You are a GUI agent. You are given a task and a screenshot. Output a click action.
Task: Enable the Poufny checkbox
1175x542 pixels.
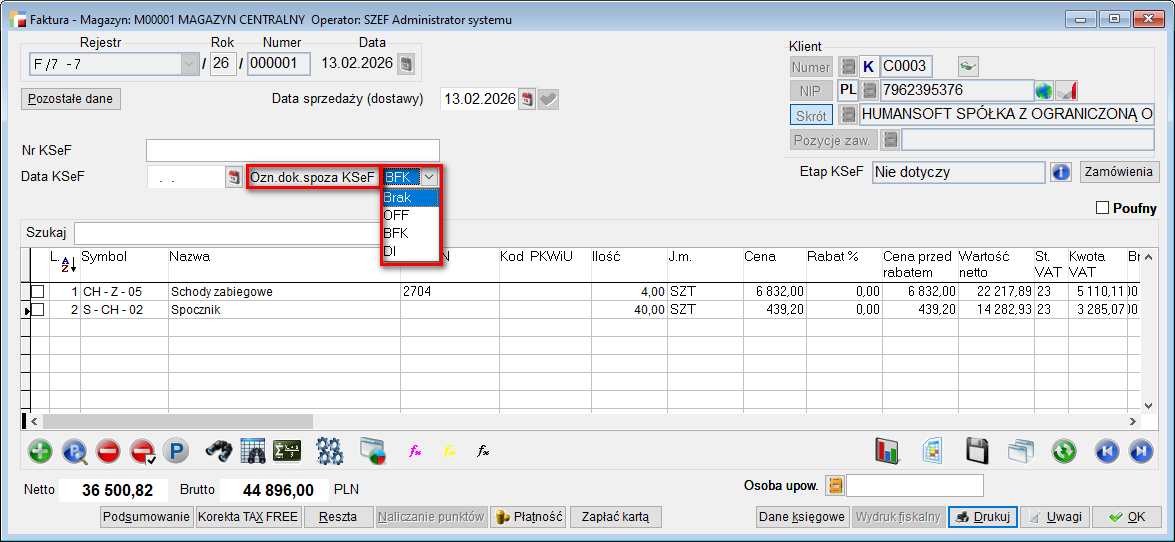pos(1104,208)
